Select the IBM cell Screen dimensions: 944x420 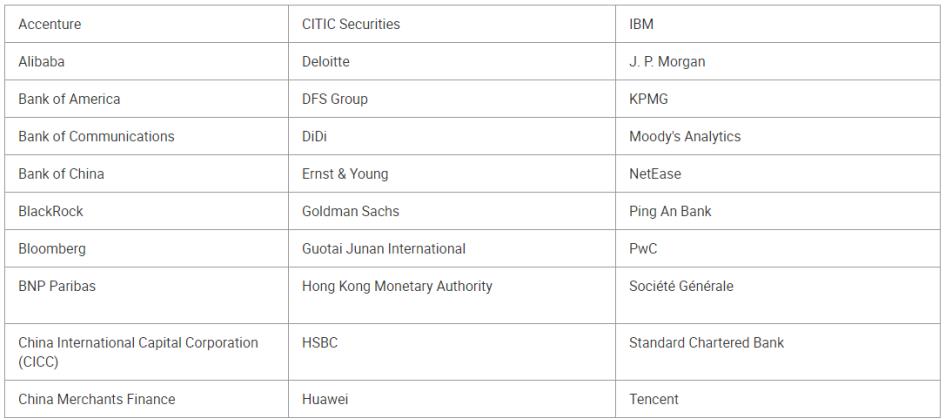point(641,25)
